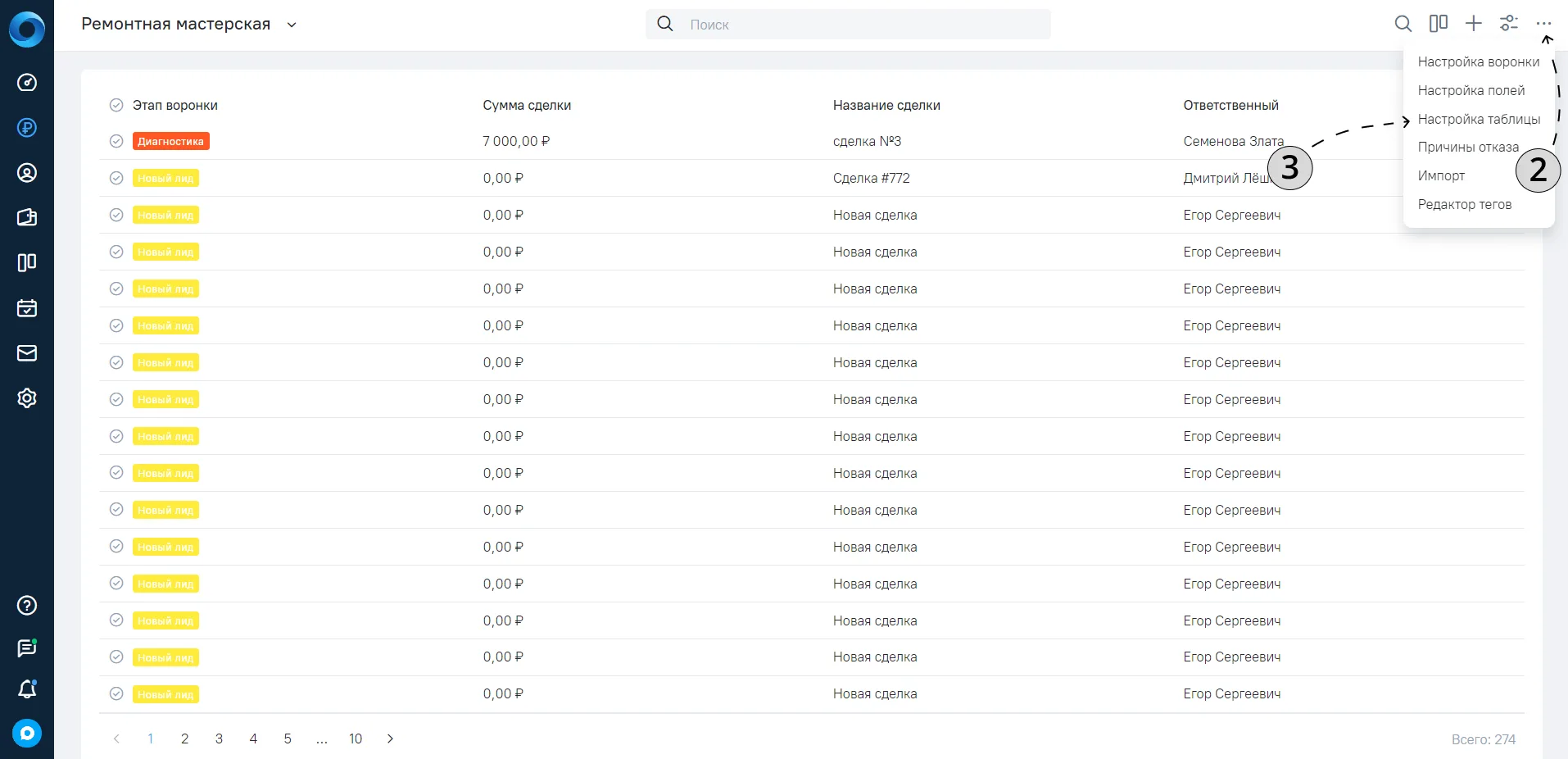Open the dashboard gauge icon in sidebar
1568x759 pixels.
27,82
